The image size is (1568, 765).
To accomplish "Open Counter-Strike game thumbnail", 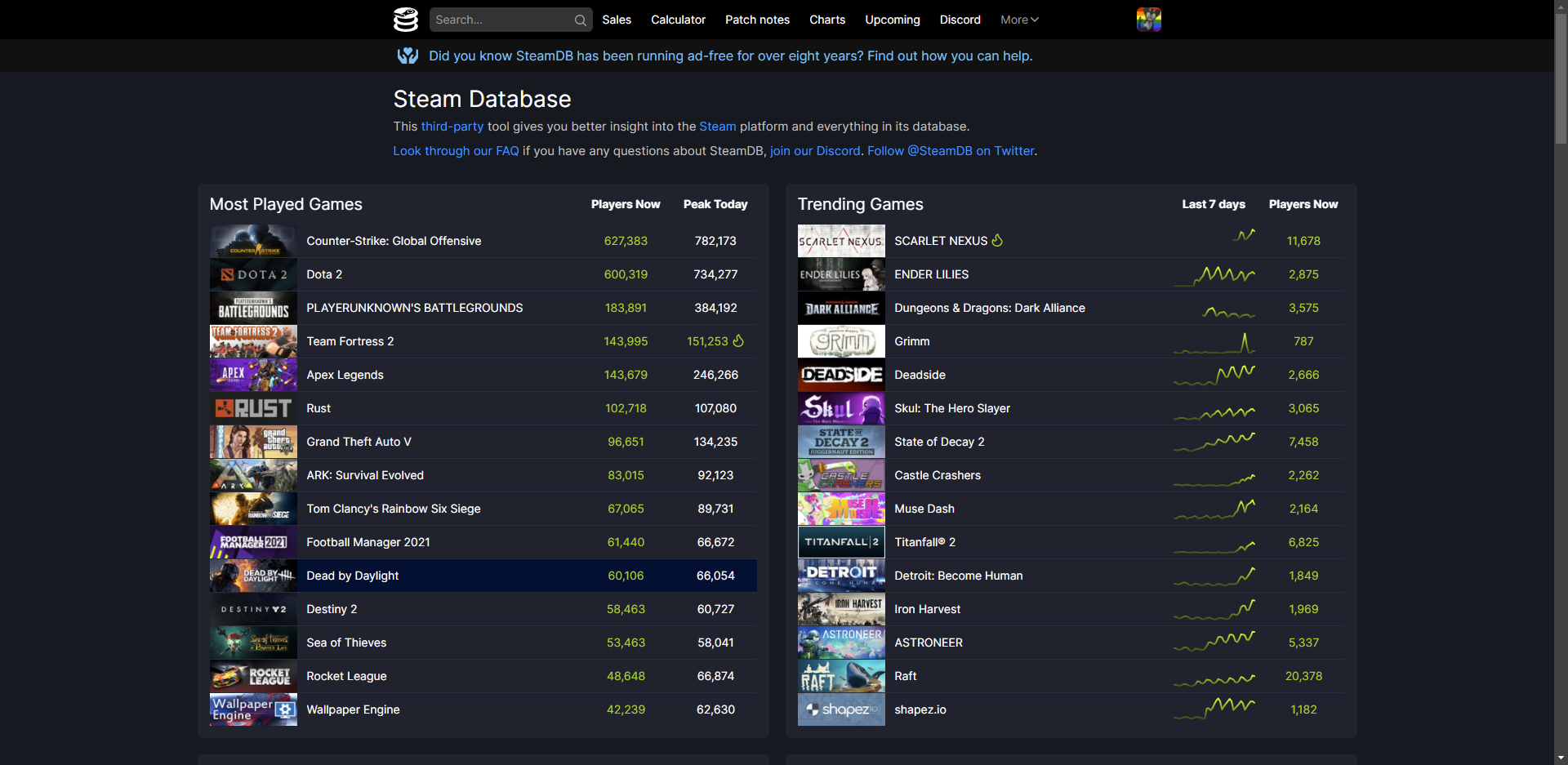I will tap(253, 241).
